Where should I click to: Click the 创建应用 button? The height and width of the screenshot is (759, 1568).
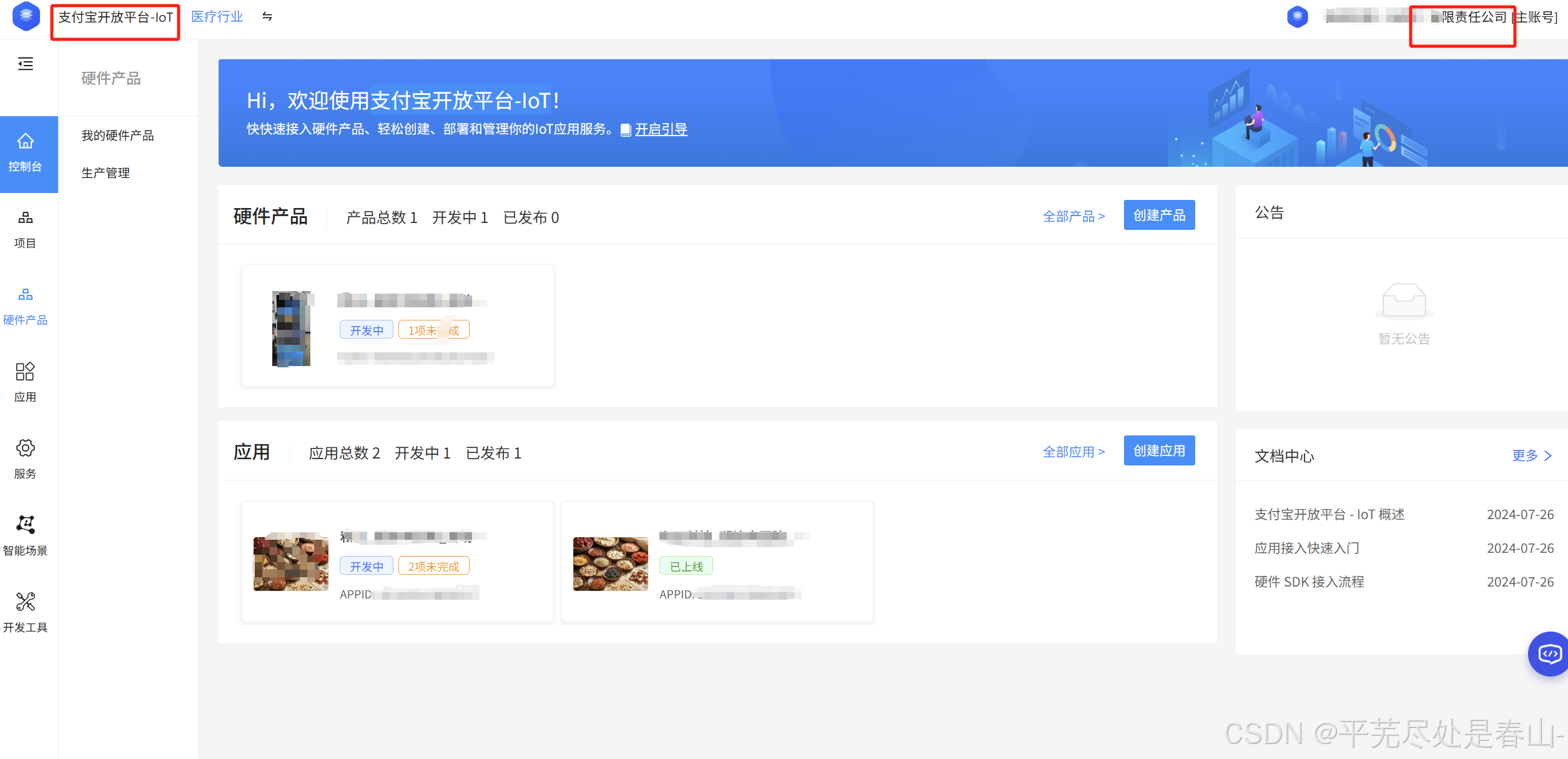pyautogui.click(x=1159, y=451)
